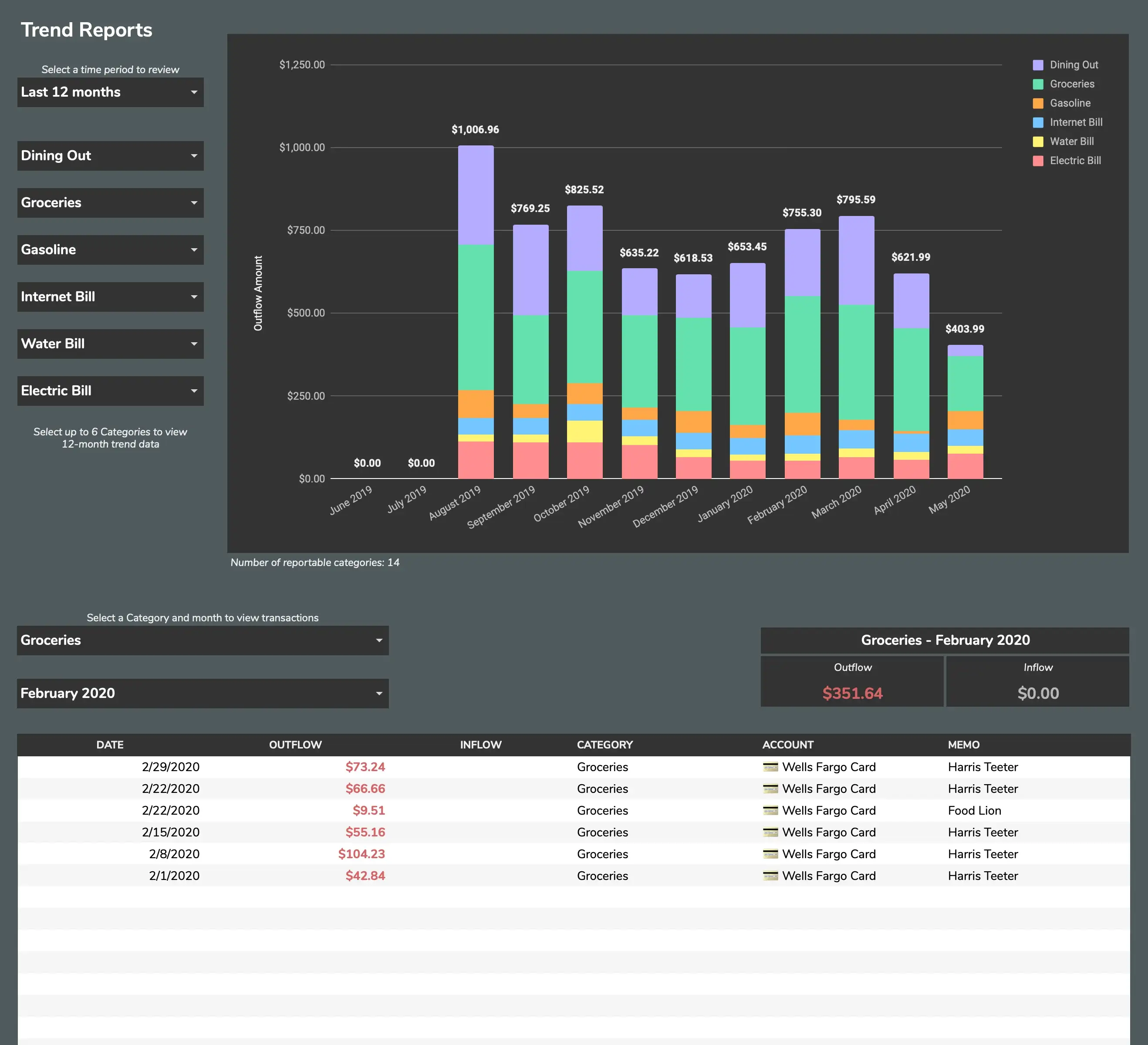Viewport: 1148px width, 1045px height.
Task: Click Number of reportable categories: 14 text
Action: 315,563
